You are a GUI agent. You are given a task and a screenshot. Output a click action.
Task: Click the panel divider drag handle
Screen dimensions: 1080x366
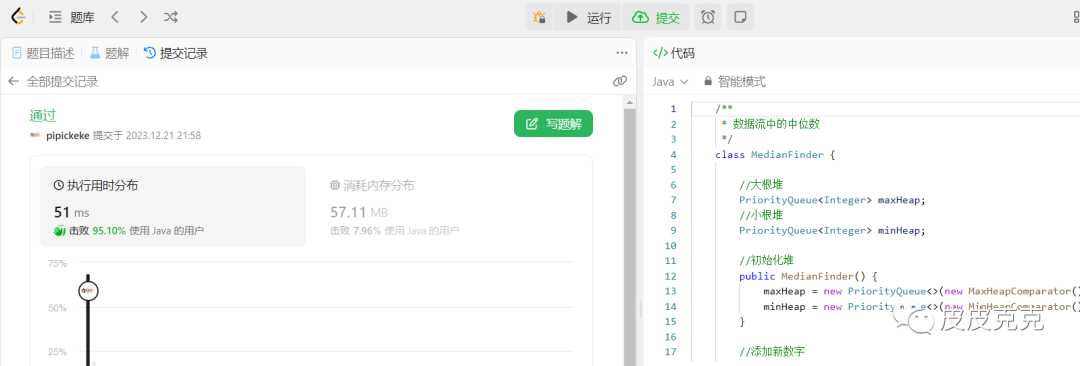pyautogui.click(x=640, y=309)
